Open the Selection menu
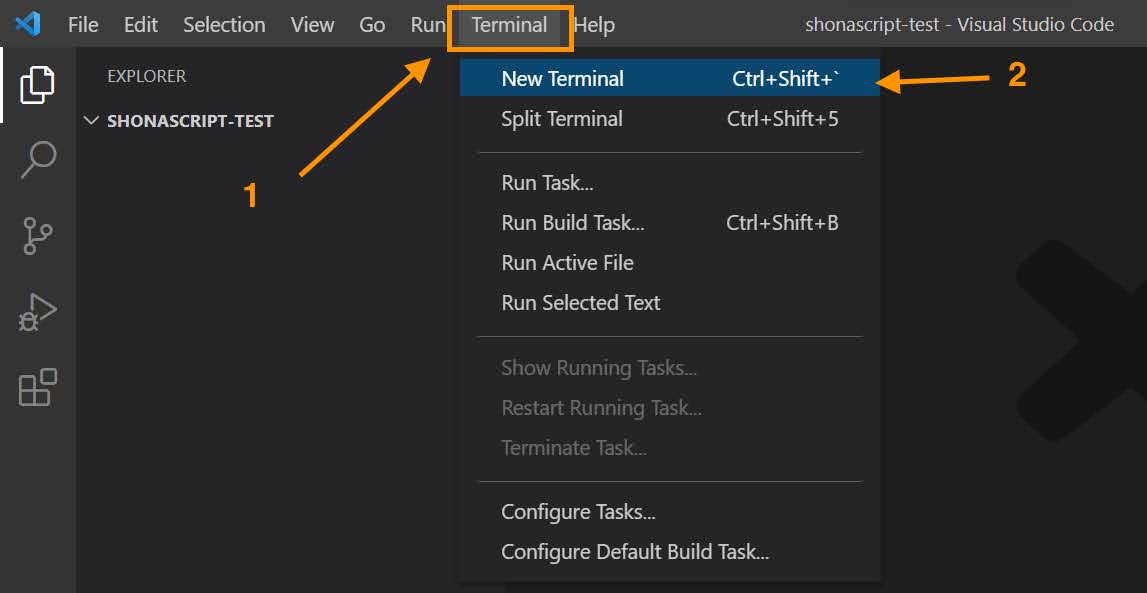Viewport: 1147px width, 593px height. pos(224,25)
